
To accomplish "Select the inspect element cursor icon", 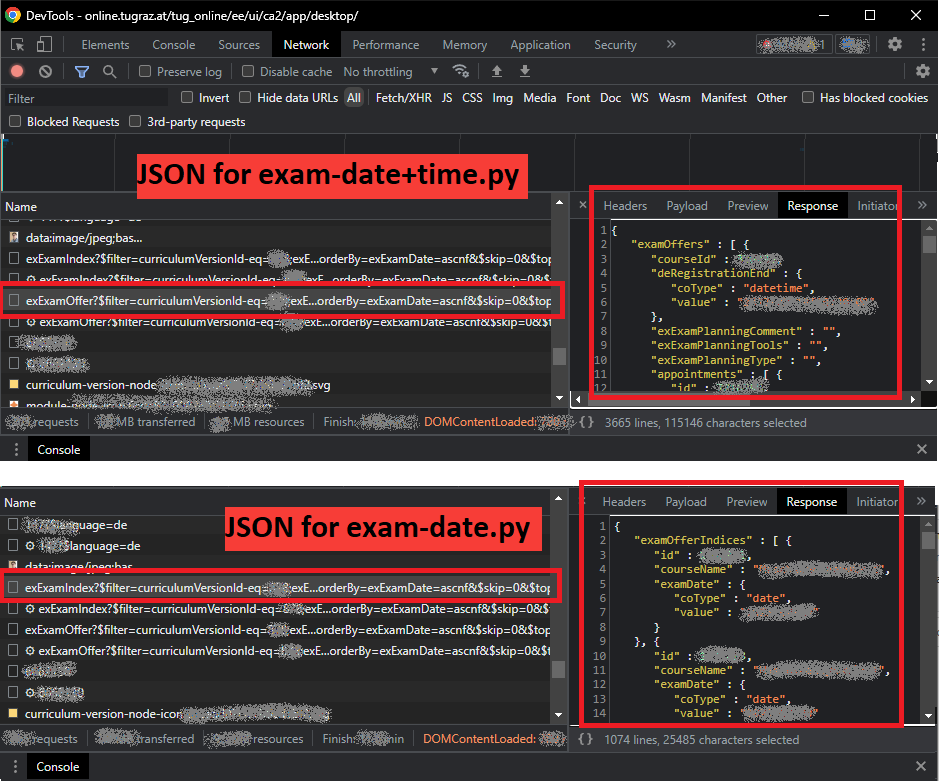I will (16, 44).
